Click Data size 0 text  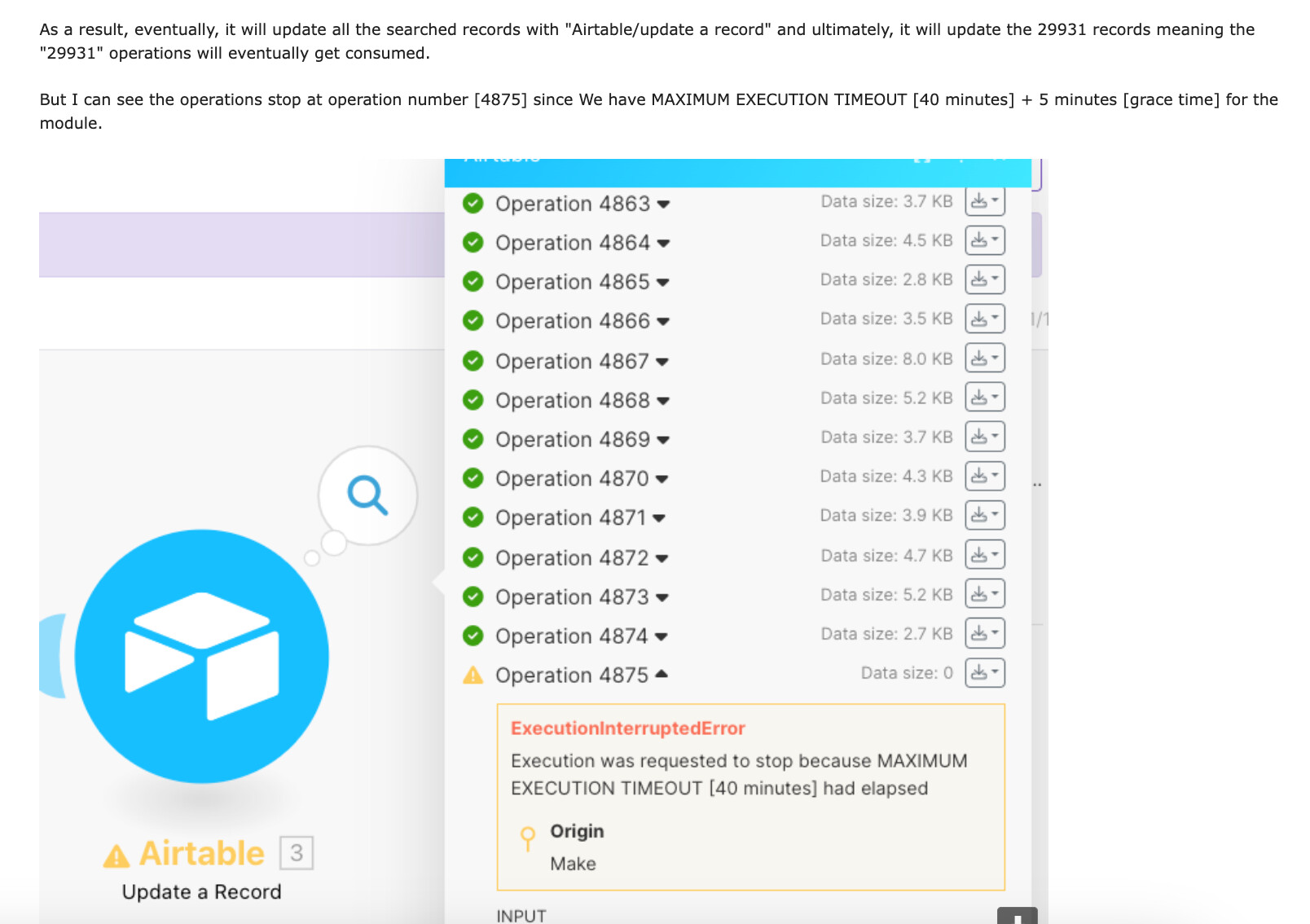[907, 673]
